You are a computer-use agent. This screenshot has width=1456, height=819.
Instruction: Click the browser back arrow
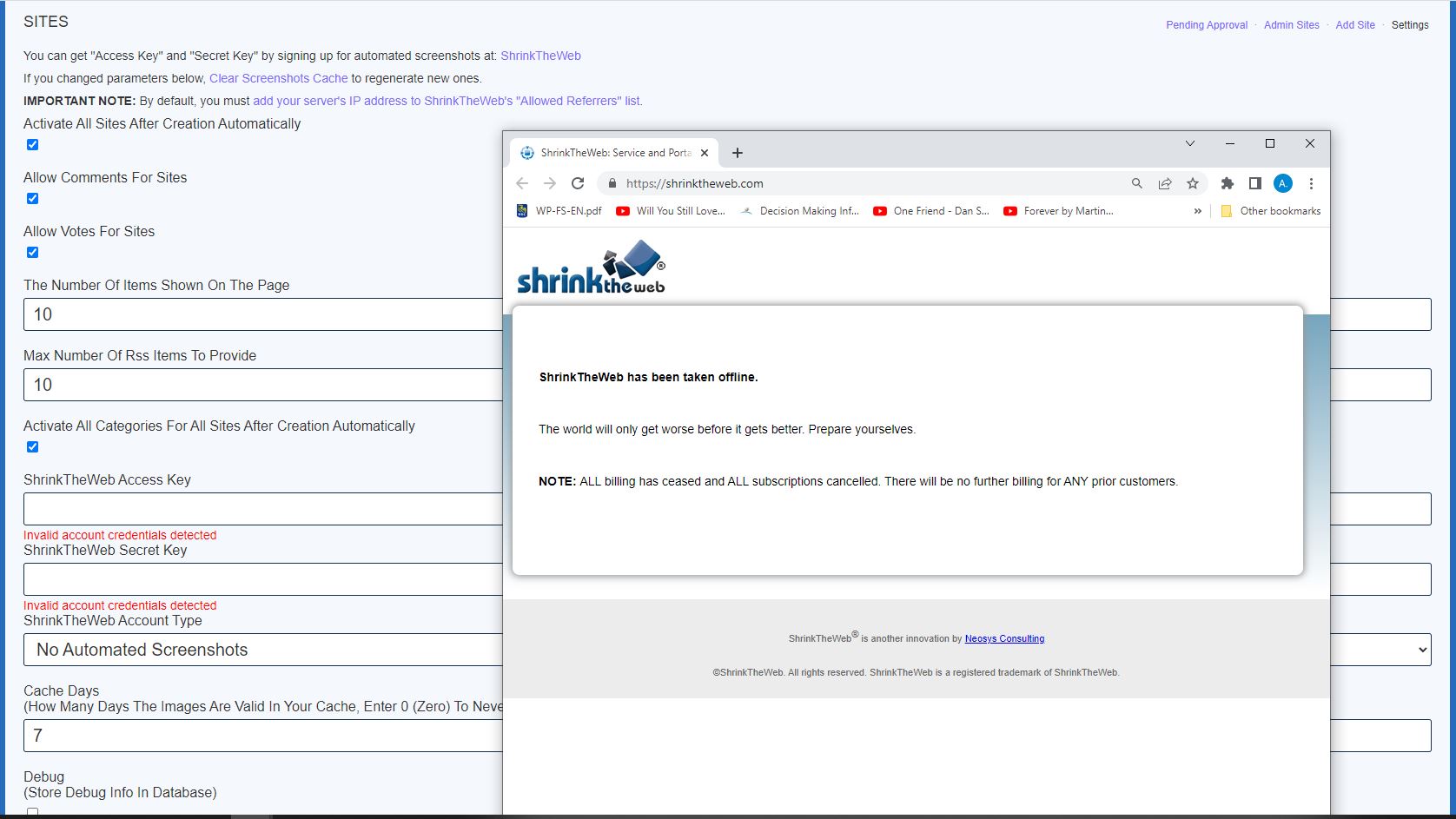(x=522, y=183)
